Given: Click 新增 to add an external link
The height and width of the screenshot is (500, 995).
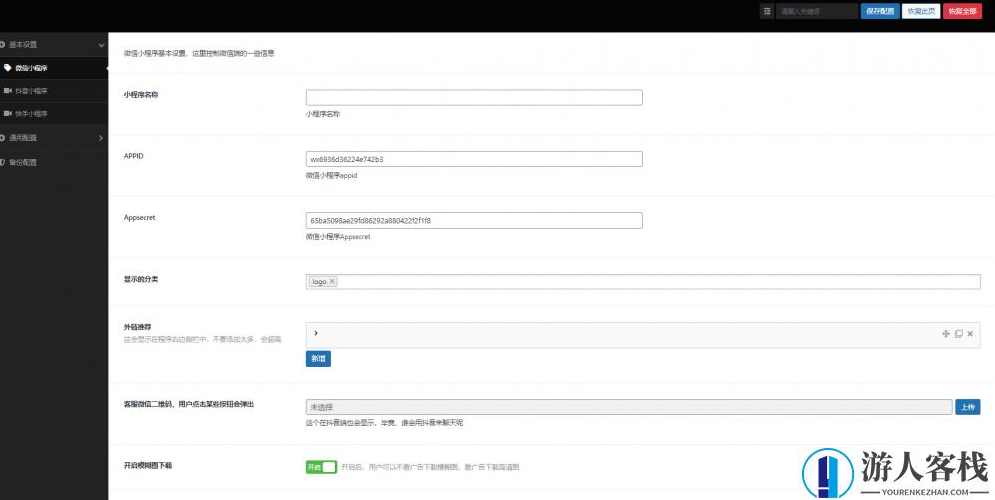Looking at the screenshot, I should click(318, 358).
